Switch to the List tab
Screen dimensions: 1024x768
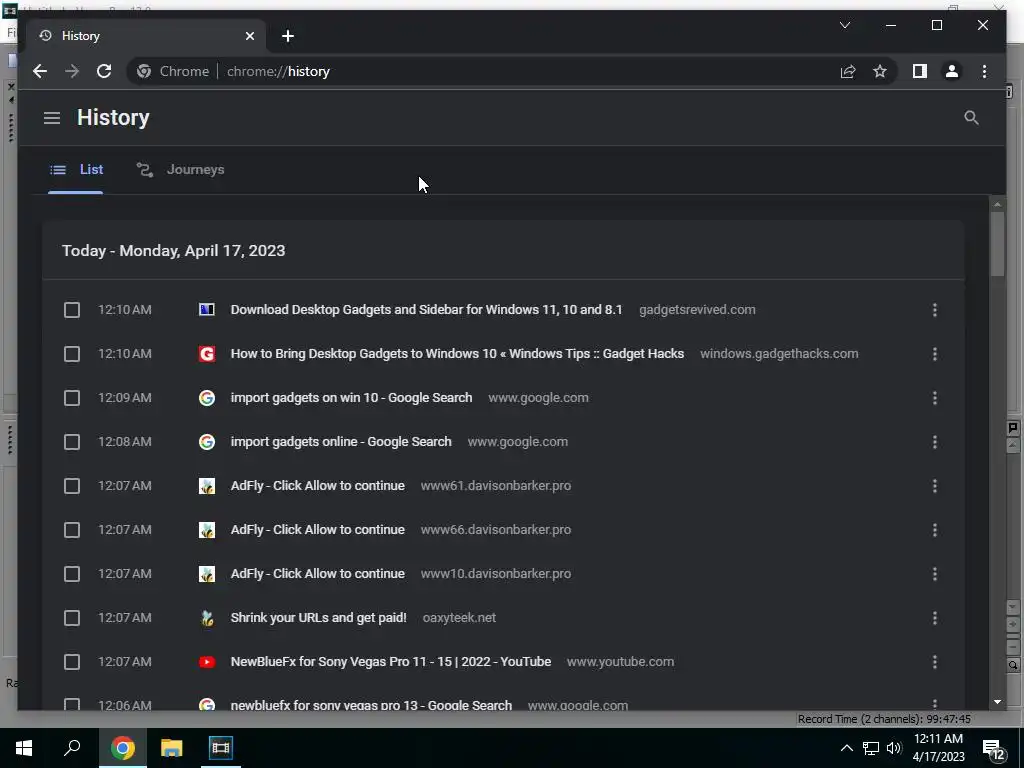point(76,170)
